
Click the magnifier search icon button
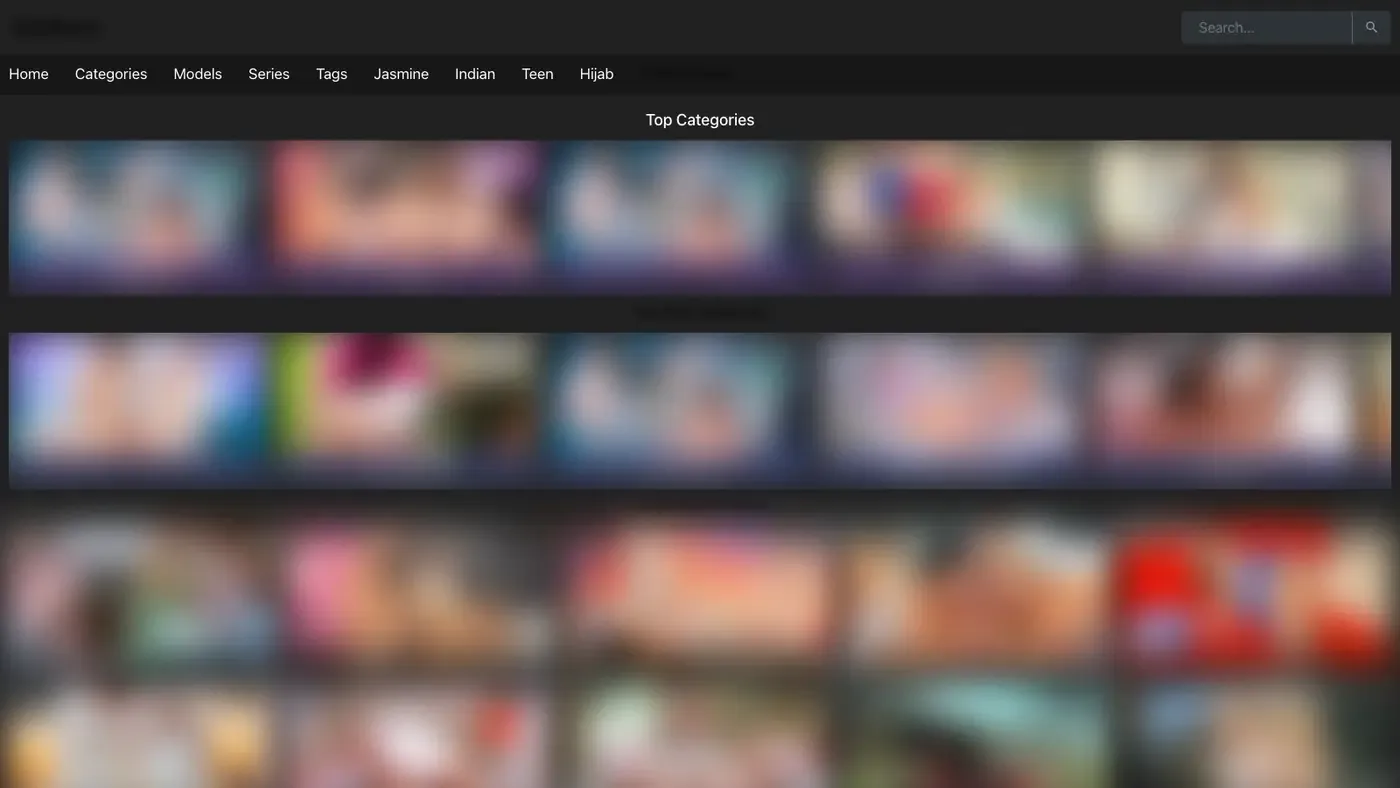1371,28
